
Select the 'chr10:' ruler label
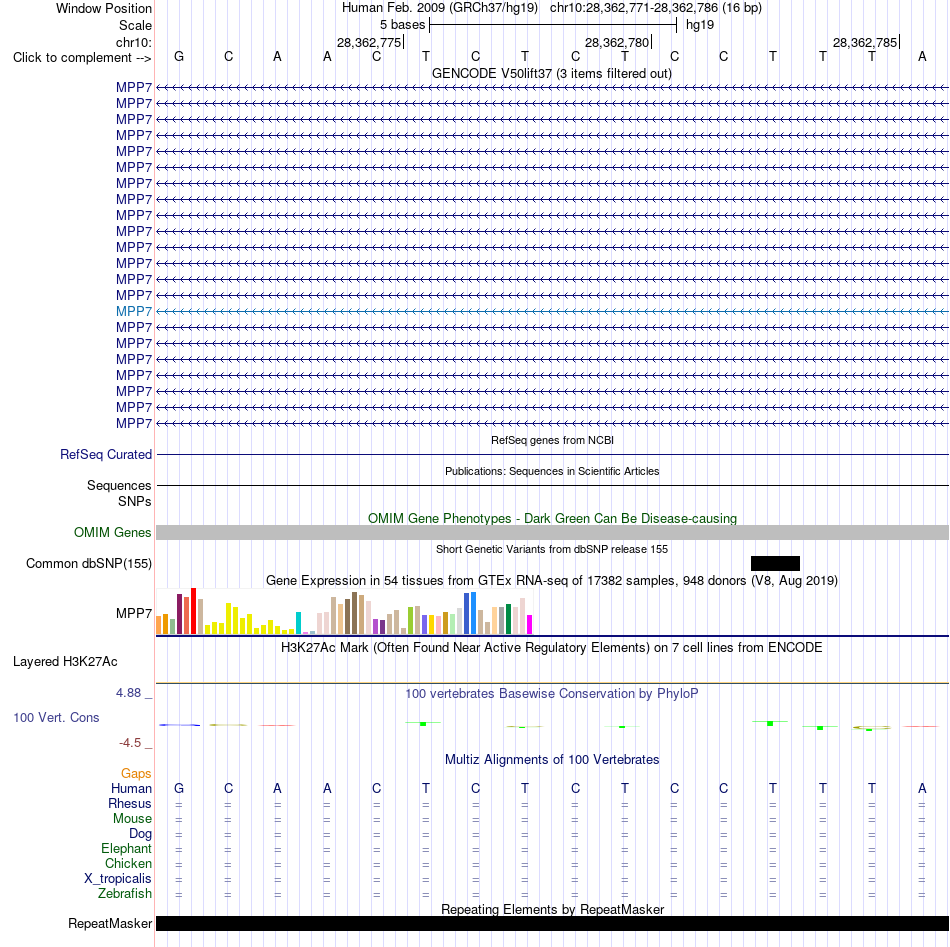click(134, 42)
